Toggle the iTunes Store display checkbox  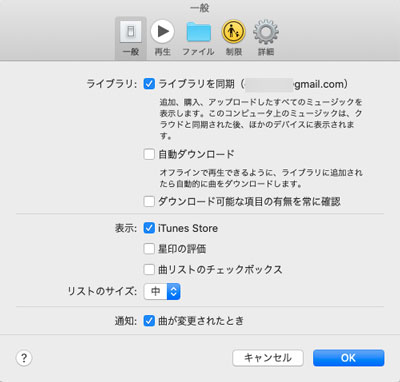pyautogui.click(x=149, y=228)
